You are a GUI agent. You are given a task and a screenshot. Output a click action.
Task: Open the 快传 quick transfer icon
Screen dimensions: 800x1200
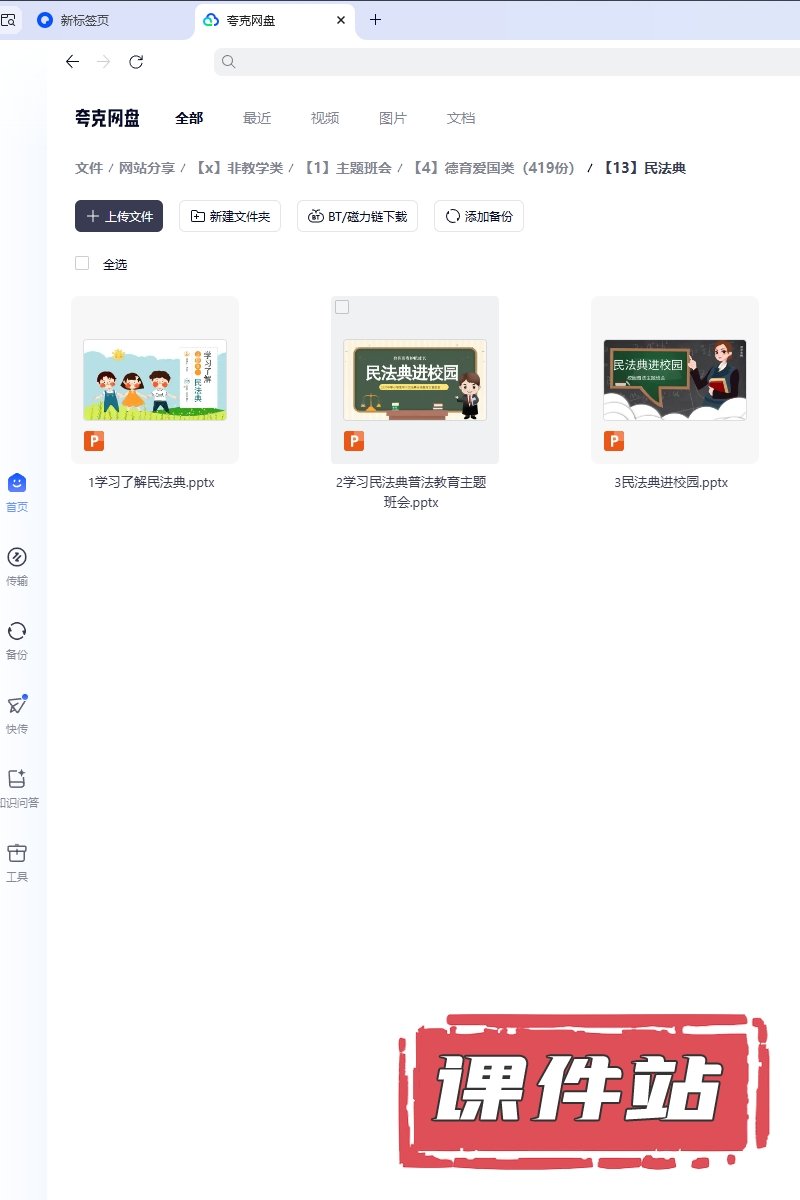pos(17,705)
